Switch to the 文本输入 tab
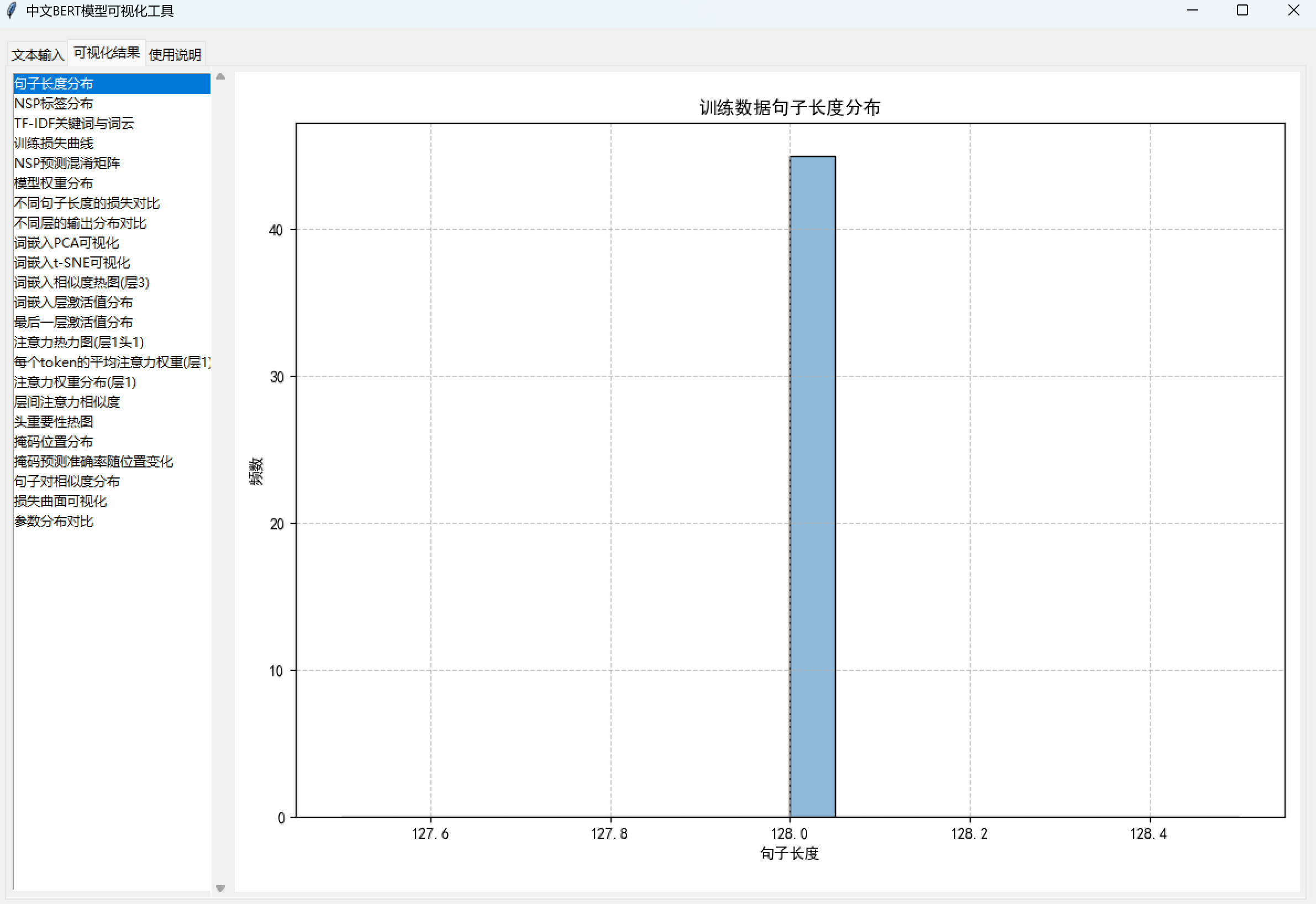This screenshot has height=904, width=1316. click(x=38, y=55)
